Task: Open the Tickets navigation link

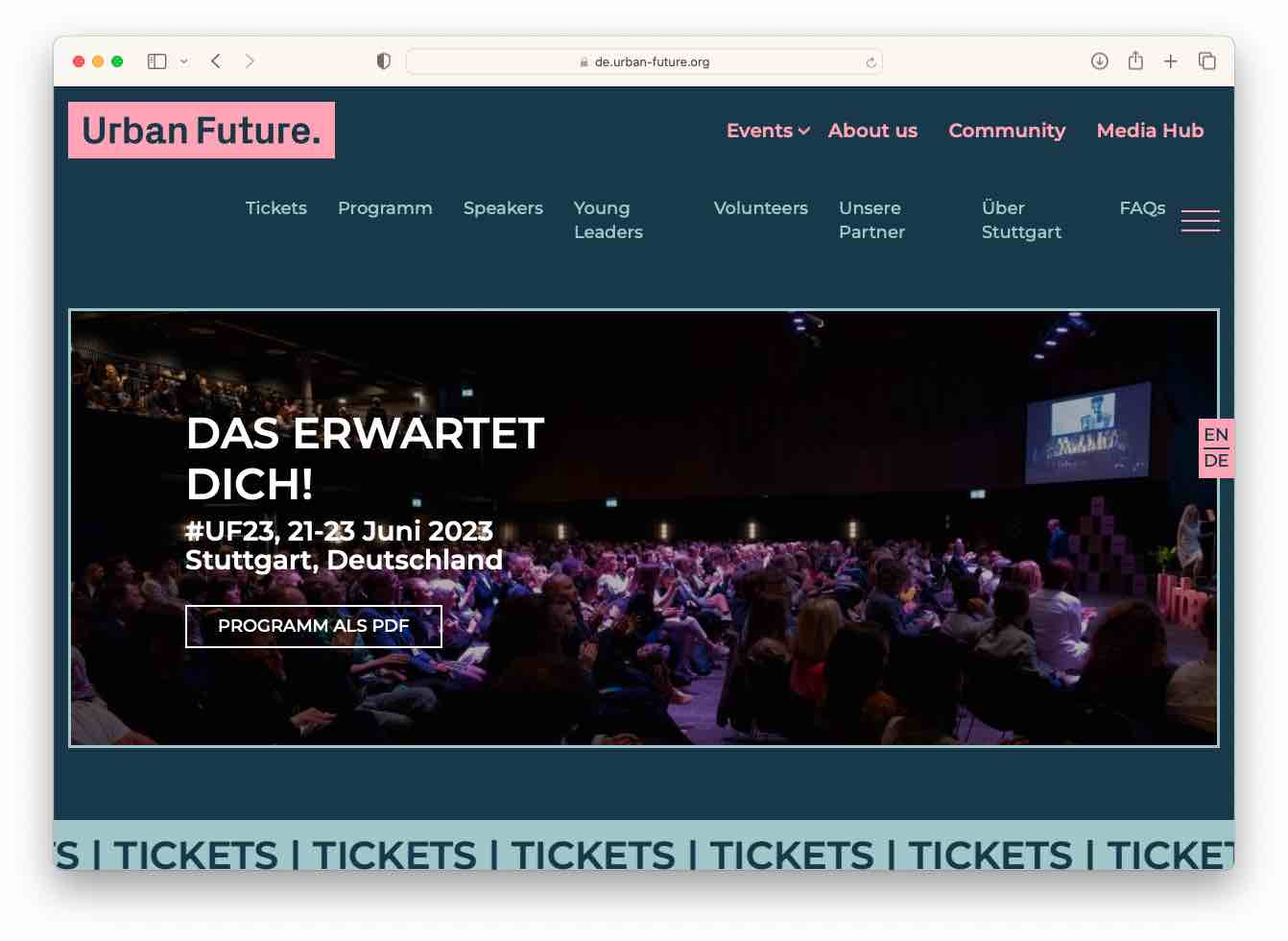Action: coord(276,208)
